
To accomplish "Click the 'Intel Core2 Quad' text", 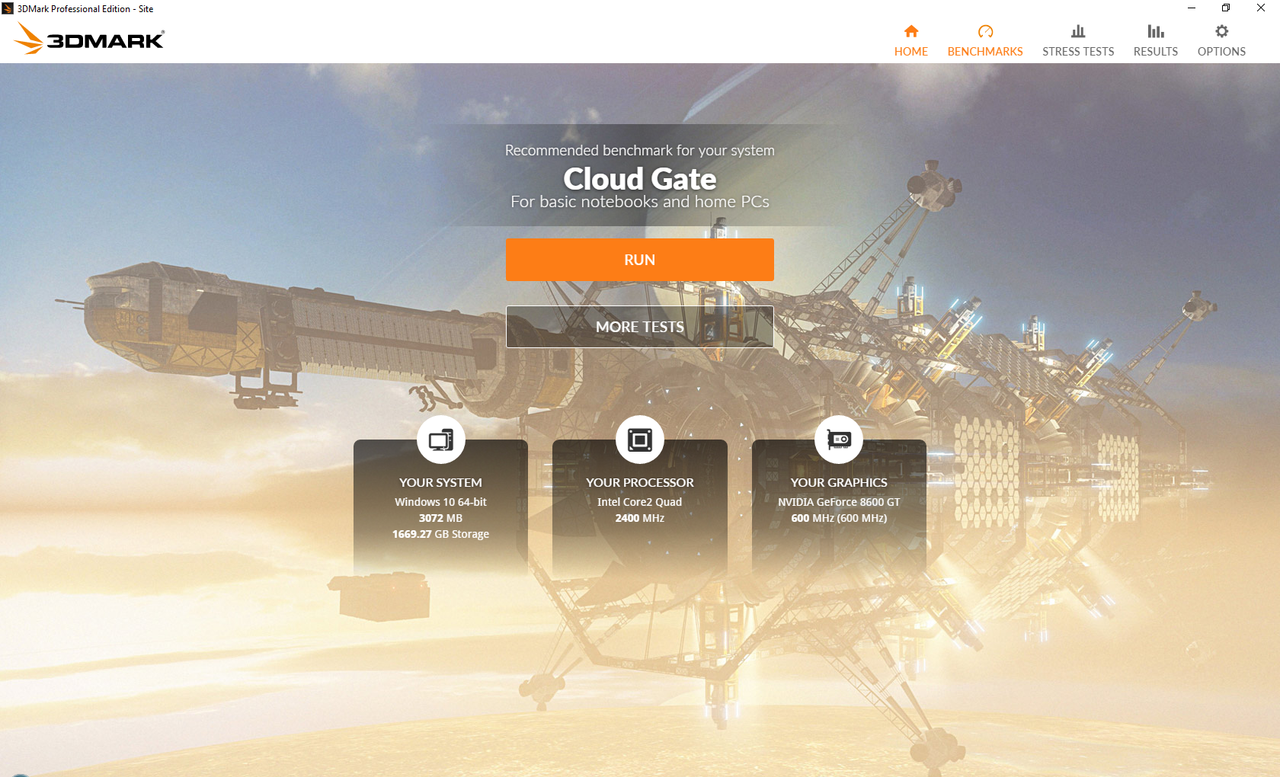I will click(x=640, y=502).
